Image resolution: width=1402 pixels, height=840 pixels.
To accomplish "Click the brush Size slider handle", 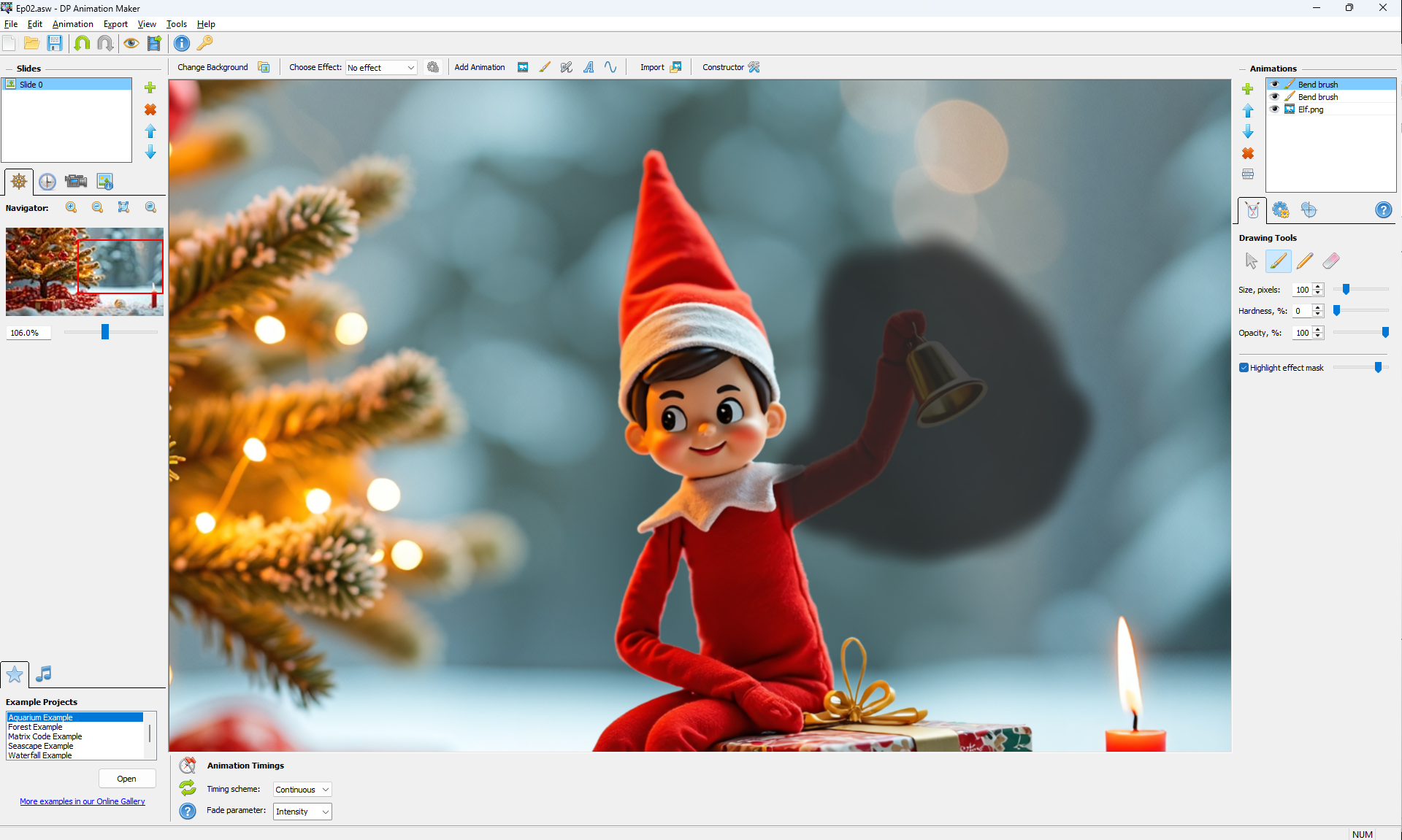I will click(x=1346, y=290).
